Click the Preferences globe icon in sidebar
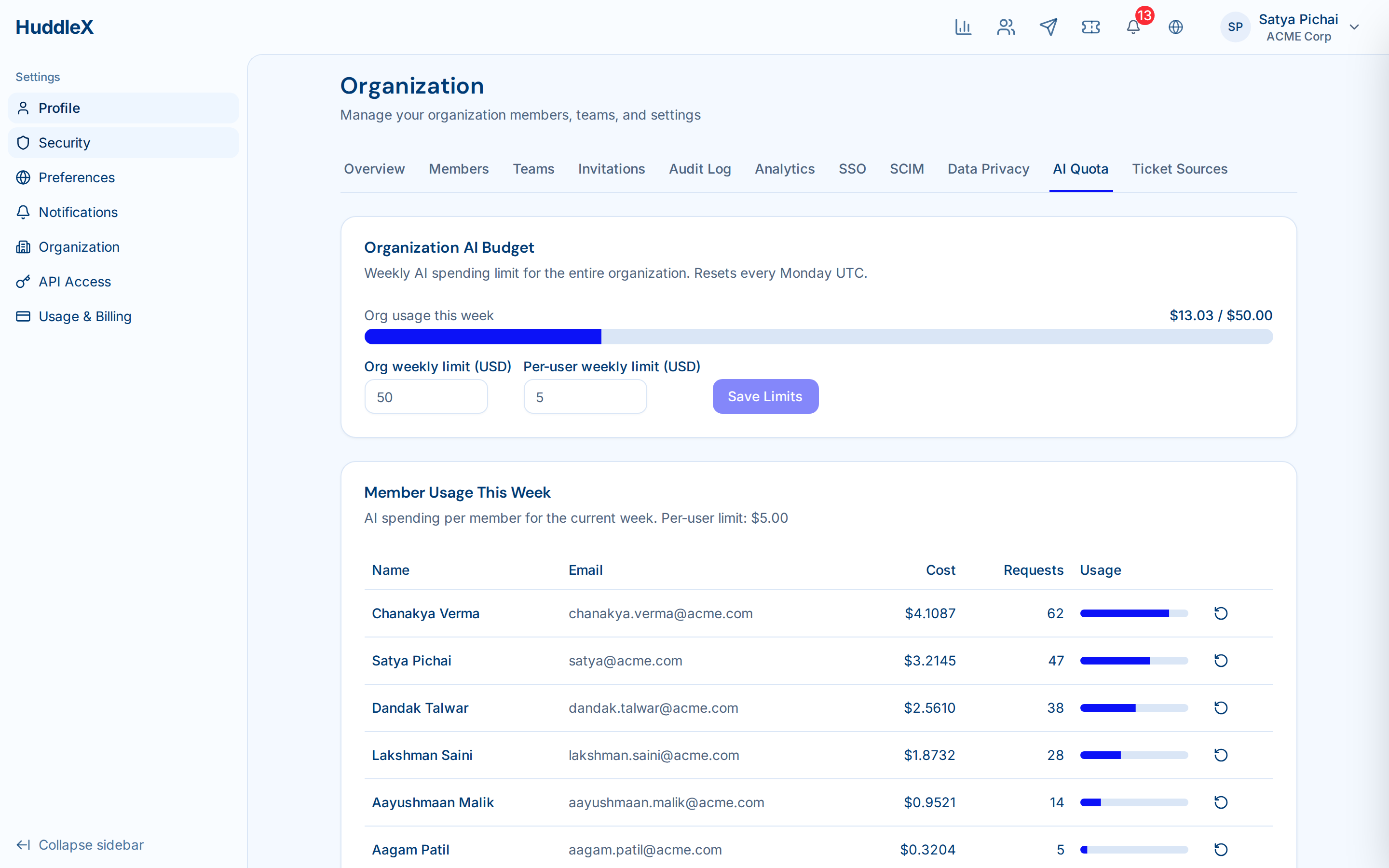 click(23, 177)
